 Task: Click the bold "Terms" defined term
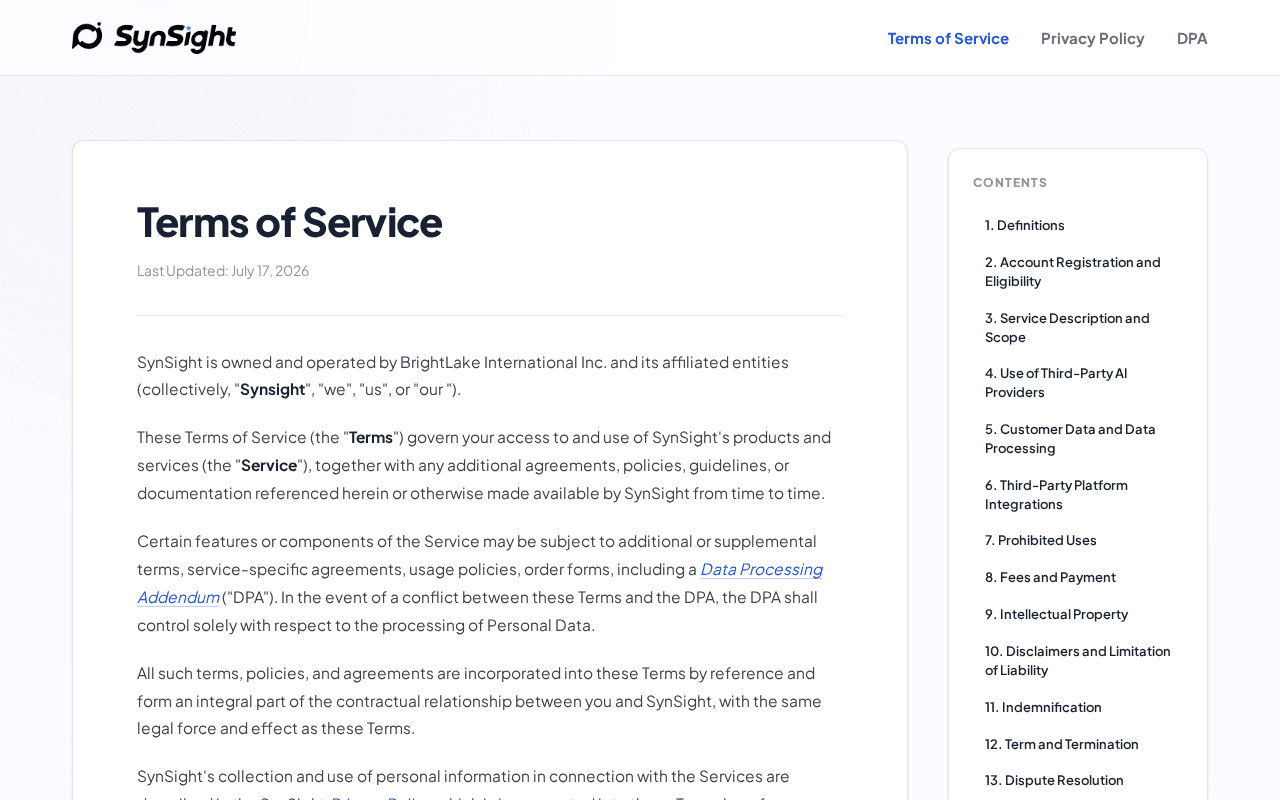point(370,437)
